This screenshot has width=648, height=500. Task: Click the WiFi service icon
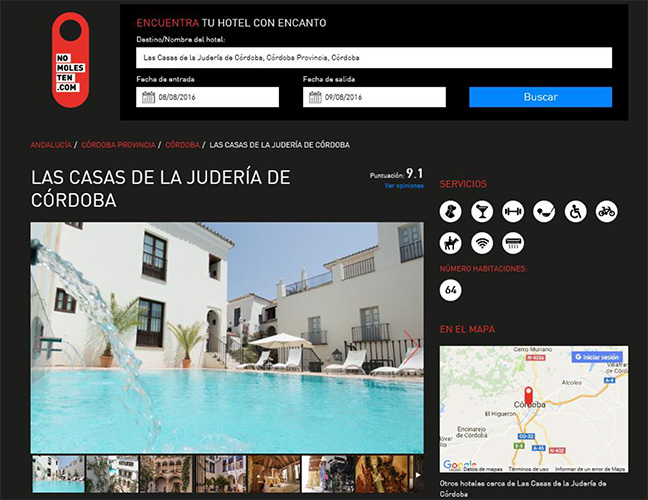click(x=482, y=243)
